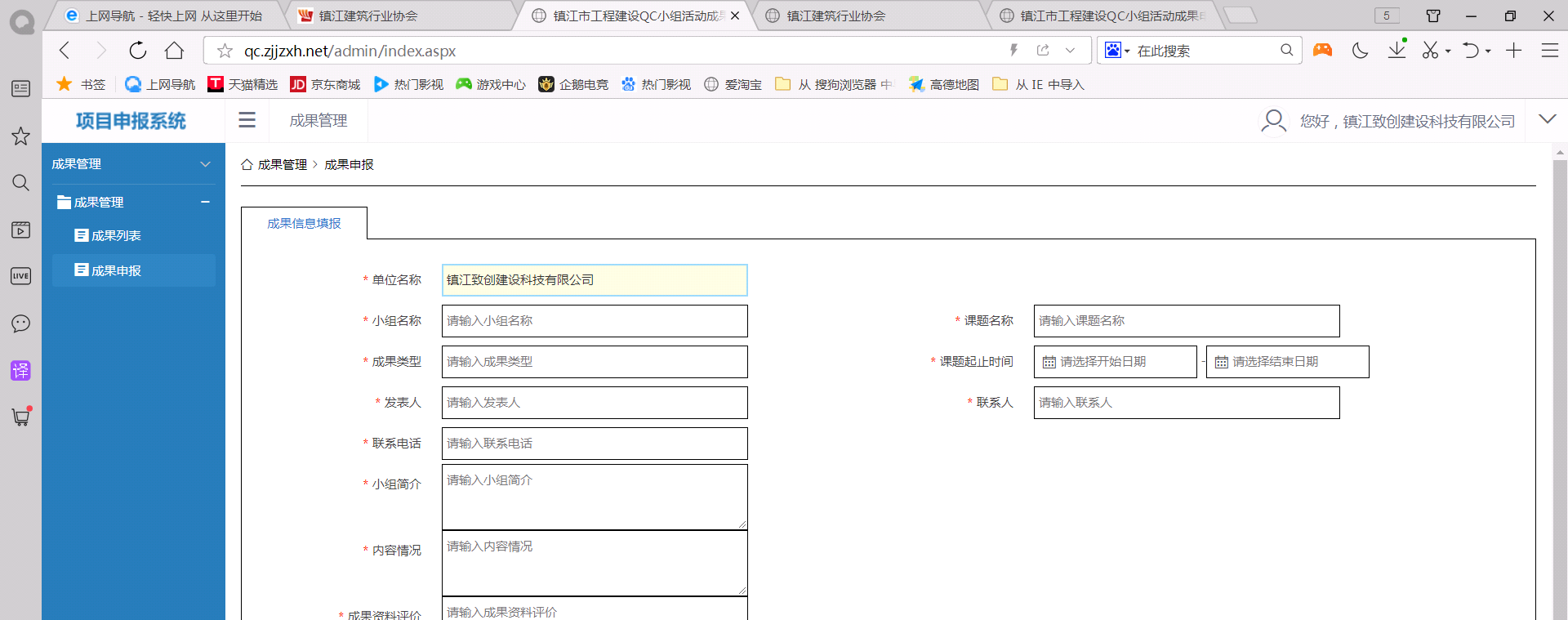Open the chat bubble icon in sidebar
Viewport: 1568px width, 620px height.
click(20, 323)
